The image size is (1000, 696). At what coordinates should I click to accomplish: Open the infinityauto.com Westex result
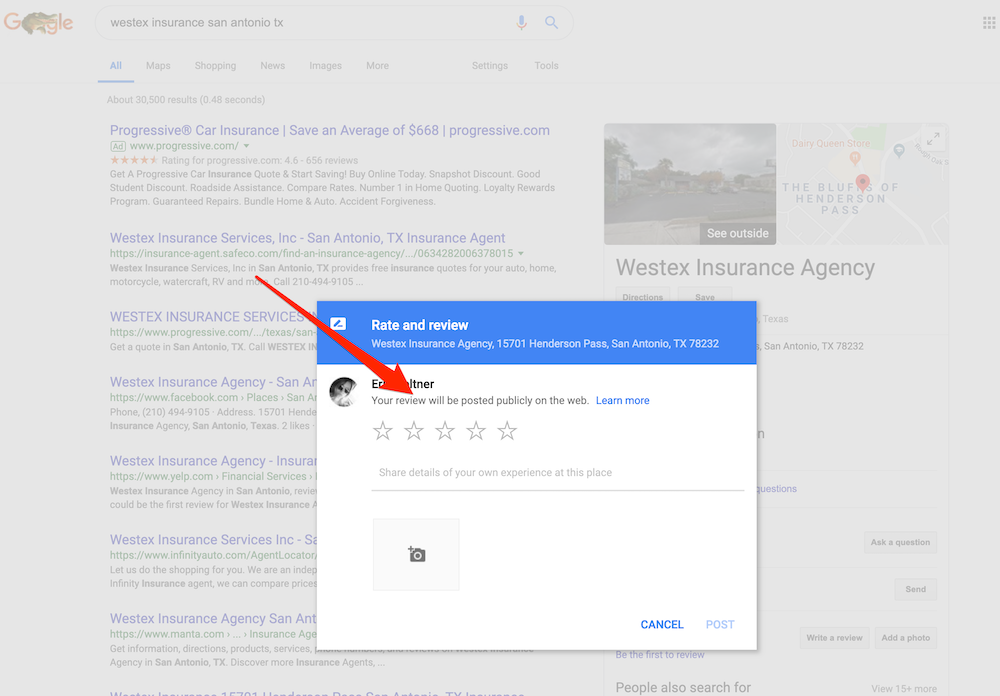point(213,540)
